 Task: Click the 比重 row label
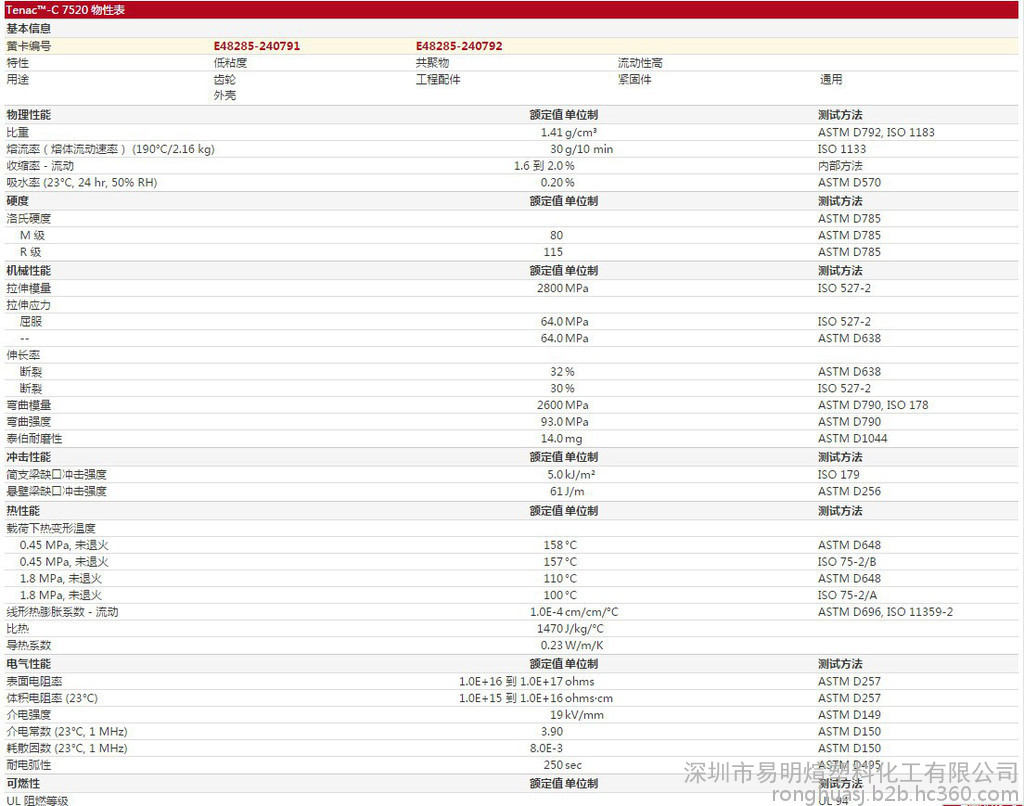coord(17,132)
